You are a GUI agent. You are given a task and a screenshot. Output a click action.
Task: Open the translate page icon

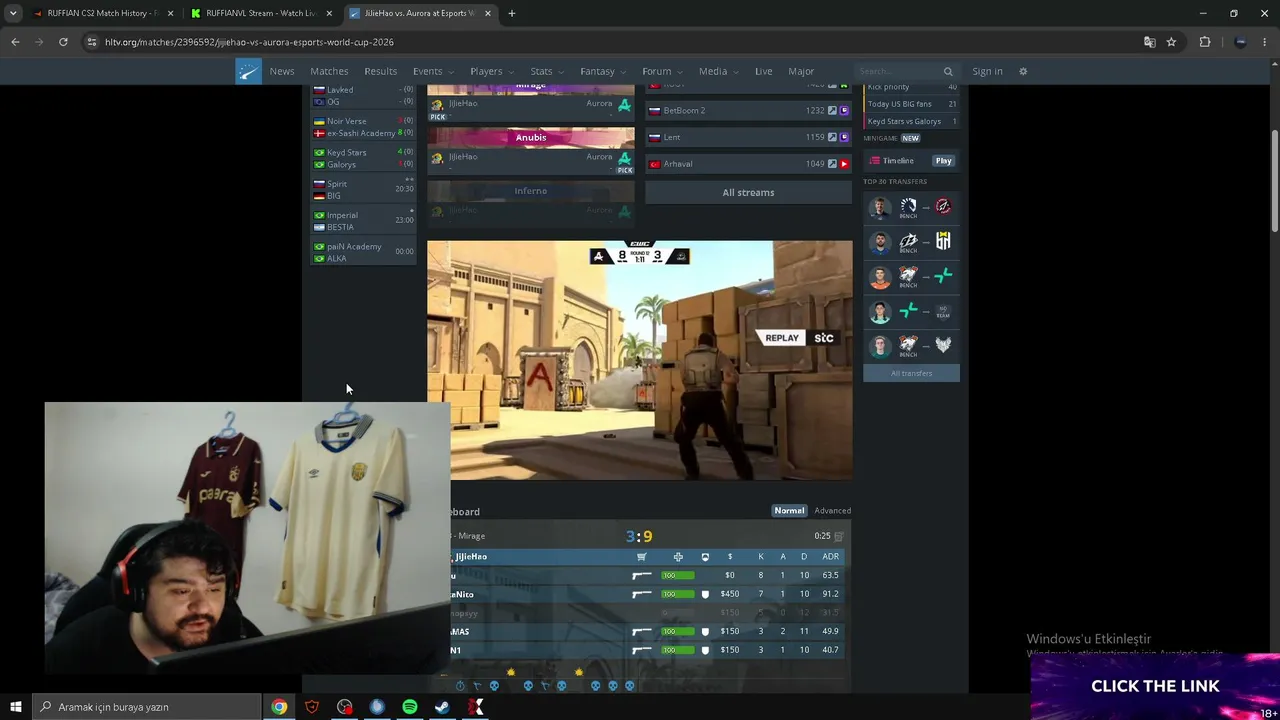1149,42
